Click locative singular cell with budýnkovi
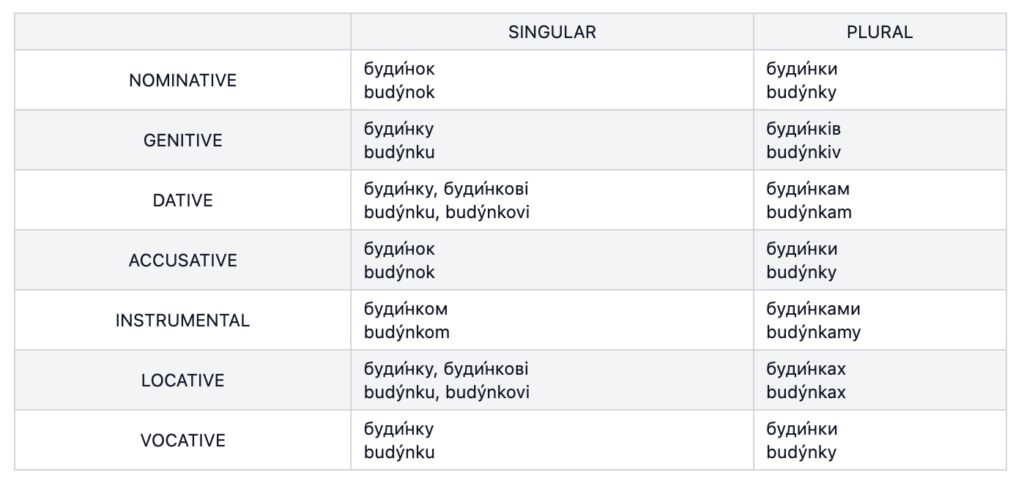This screenshot has height=486, width=1024. tap(552, 381)
